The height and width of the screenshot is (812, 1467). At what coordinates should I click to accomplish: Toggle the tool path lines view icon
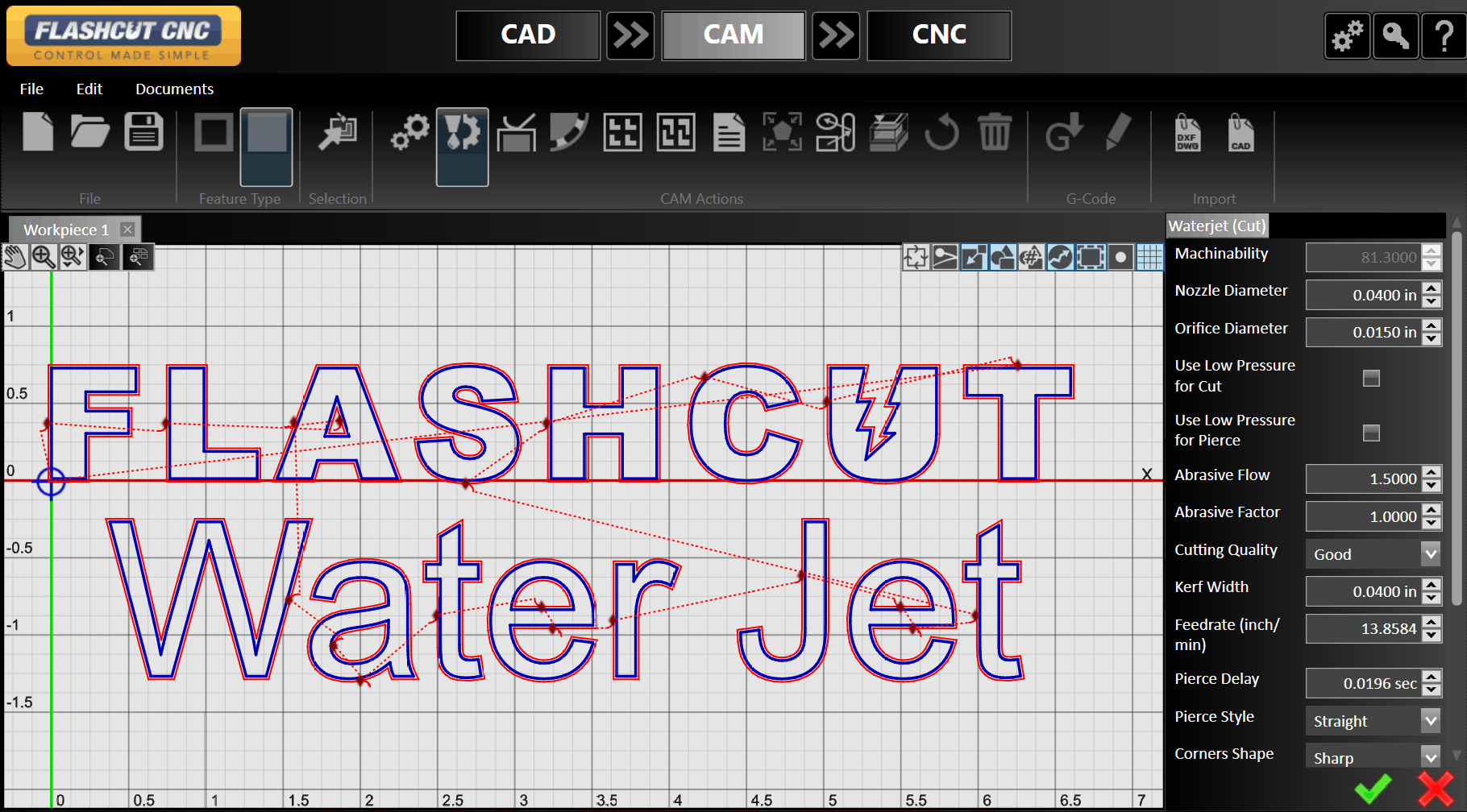tap(945, 258)
